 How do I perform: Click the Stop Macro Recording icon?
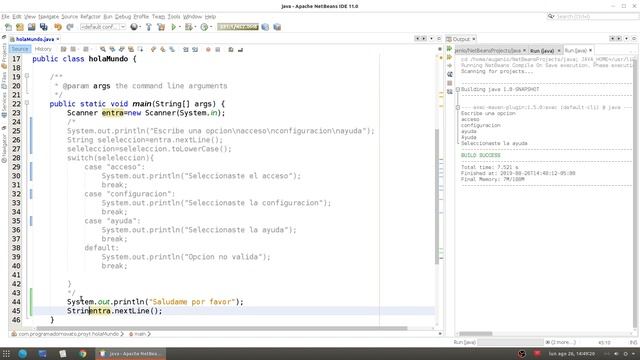tap(218, 49)
